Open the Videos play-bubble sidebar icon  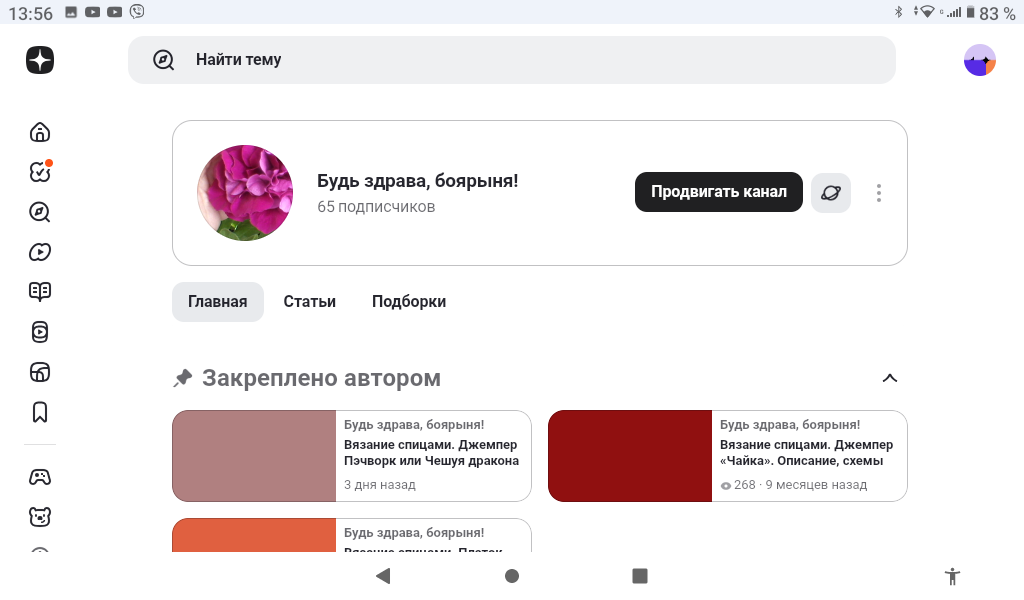[40, 252]
